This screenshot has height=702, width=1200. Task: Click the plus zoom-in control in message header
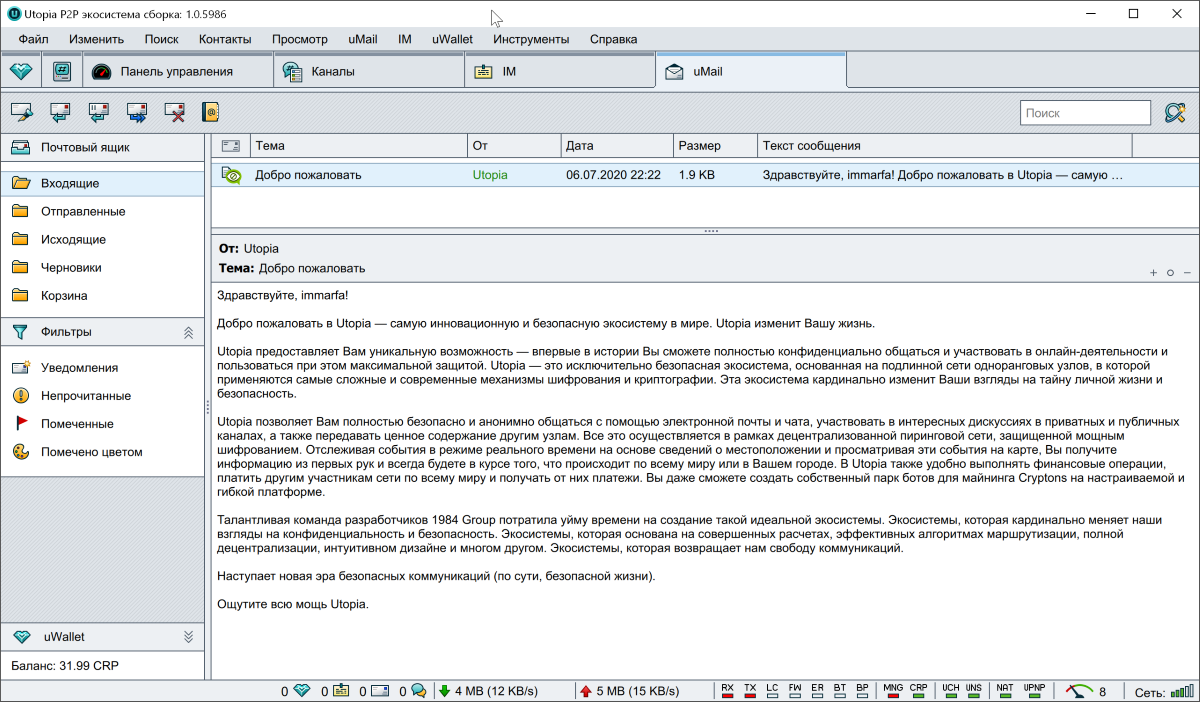coord(1153,272)
